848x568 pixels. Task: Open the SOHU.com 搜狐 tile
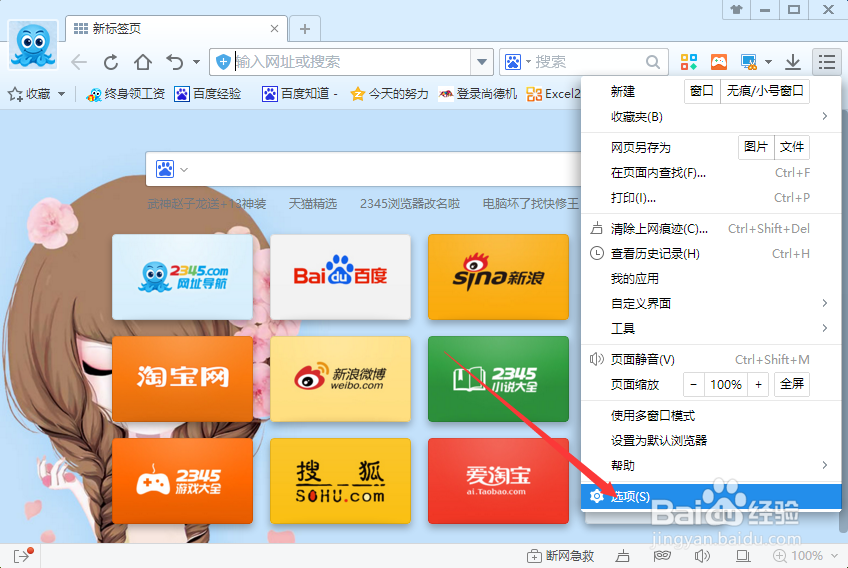(340, 481)
